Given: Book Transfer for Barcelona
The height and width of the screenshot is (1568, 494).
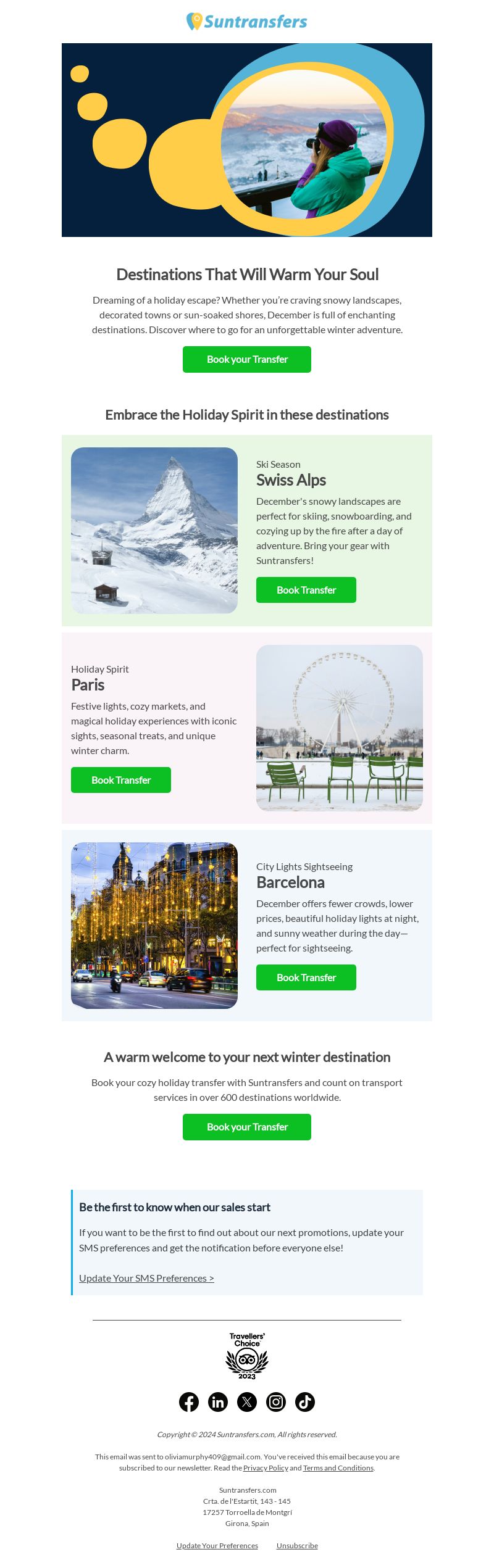Looking at the screenshot, I should [x=306, y=977].
